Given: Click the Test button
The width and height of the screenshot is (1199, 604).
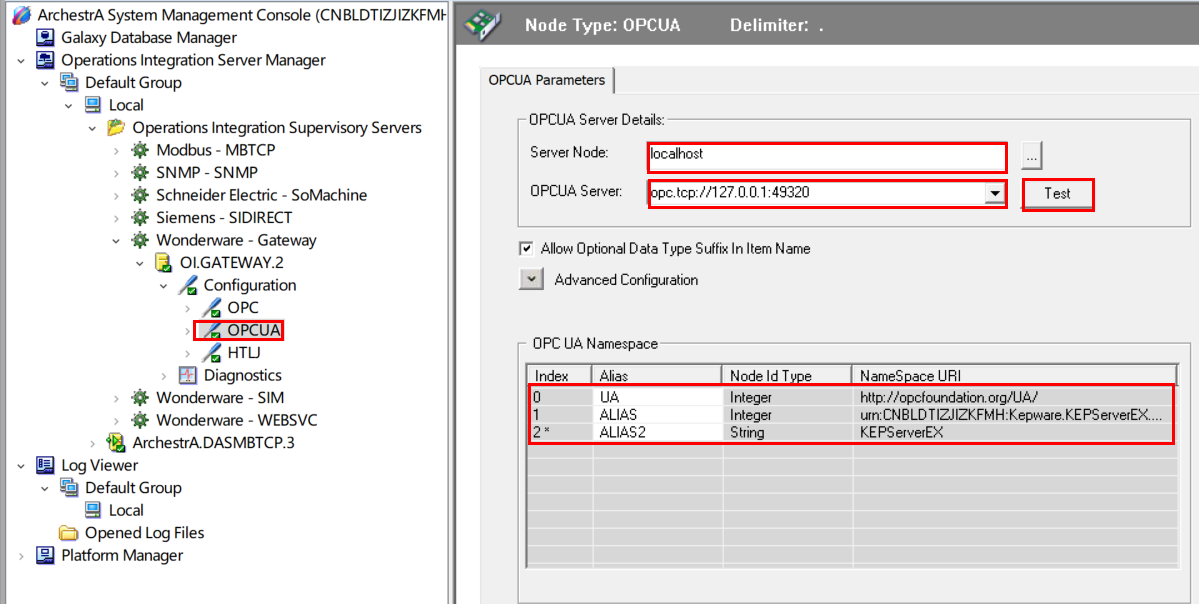Looking at the screenshot, I should 1058,194.
